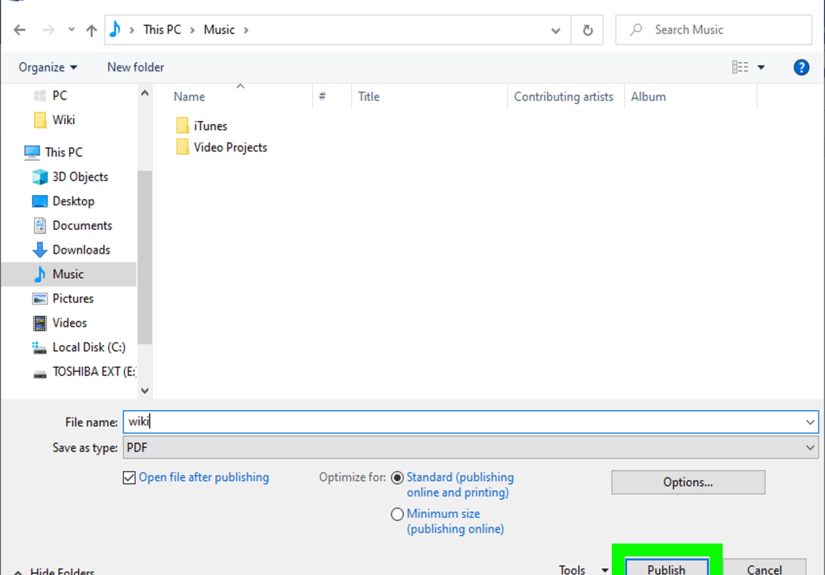Select the iTunes folder icon
825x575 pixels.
(x=182, y=125)
